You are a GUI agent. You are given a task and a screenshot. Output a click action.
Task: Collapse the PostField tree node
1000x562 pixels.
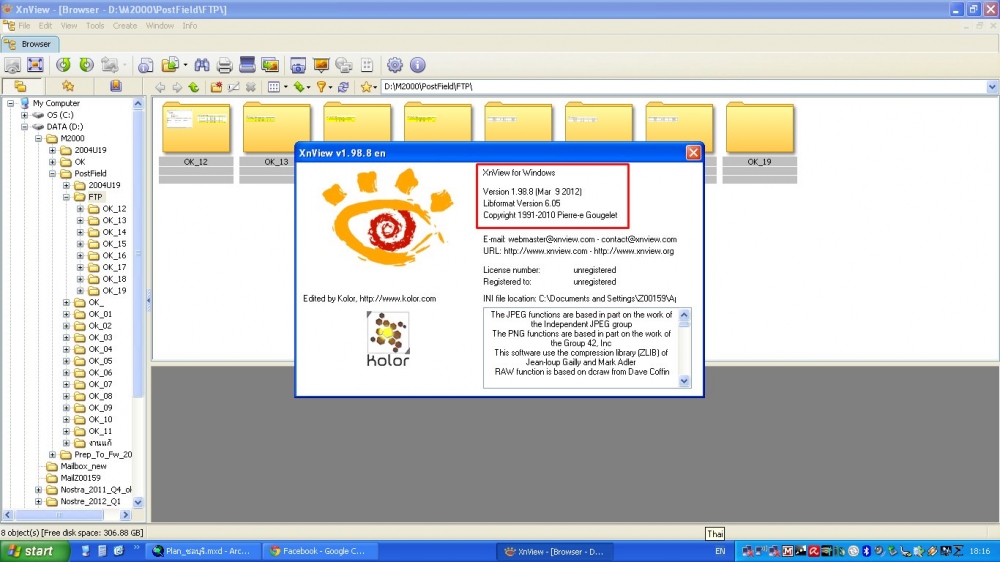52,174
